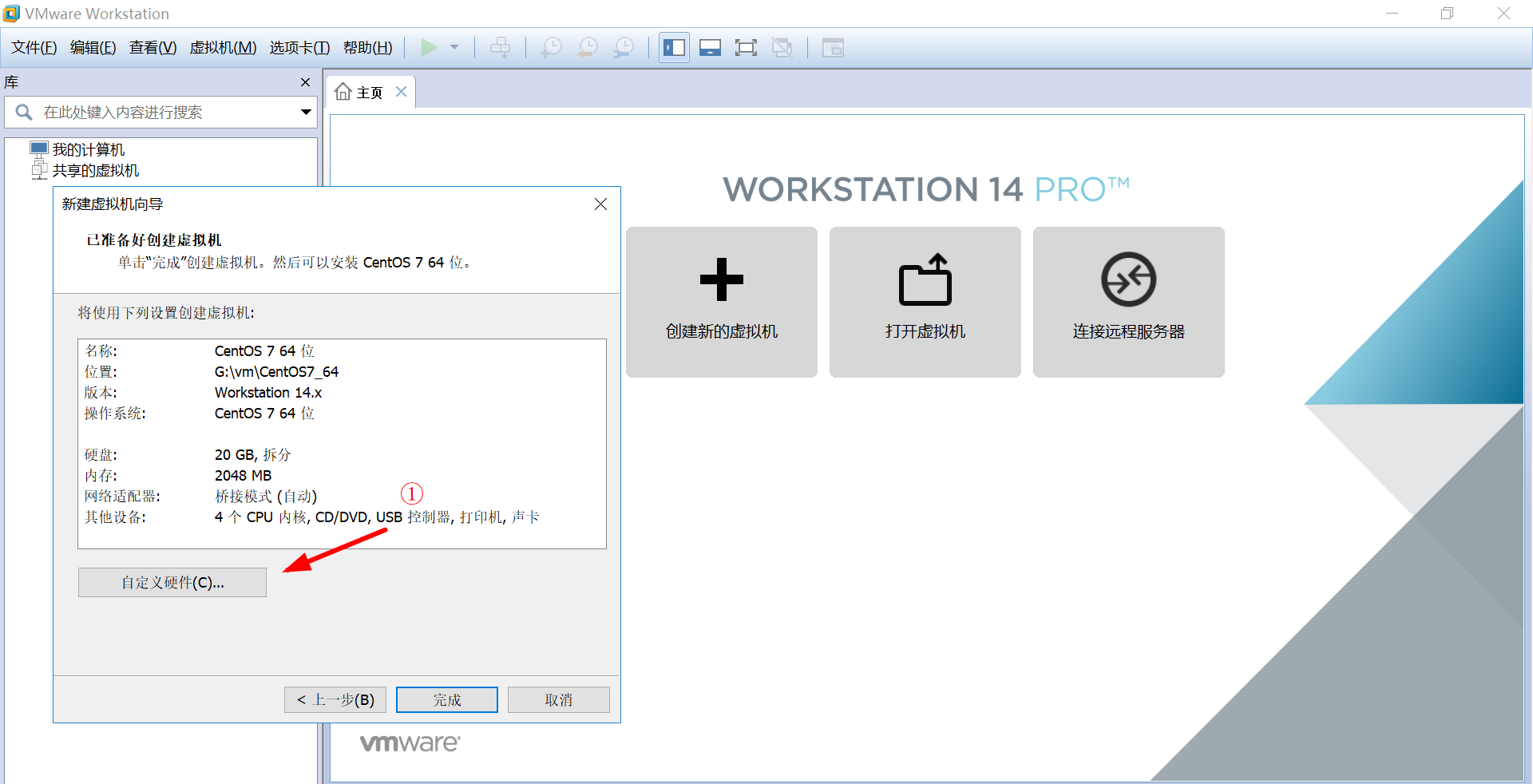Toggle the thumbnail bar view icon
1533x784 pixels.
tap(710, 48)
